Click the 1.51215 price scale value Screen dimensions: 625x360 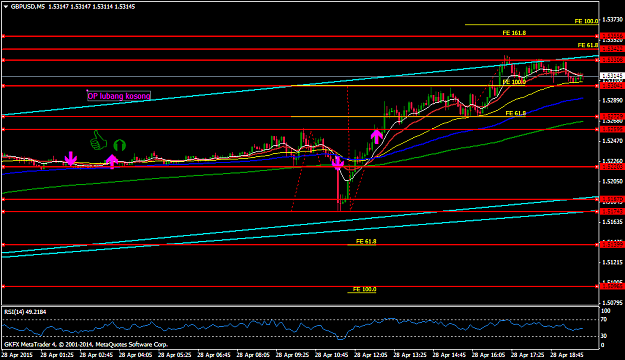coord(613,262)
